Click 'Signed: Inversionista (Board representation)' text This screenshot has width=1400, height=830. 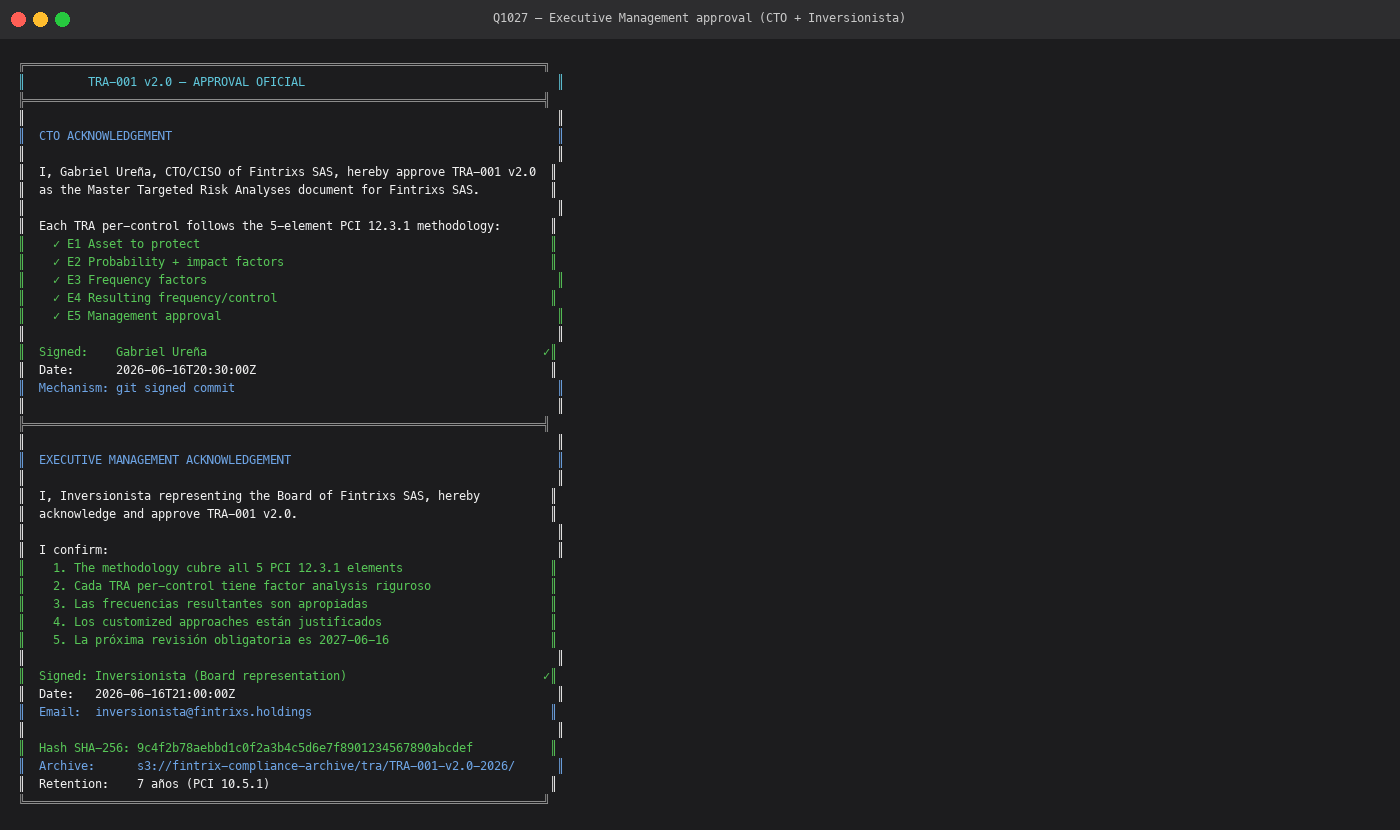193,676
